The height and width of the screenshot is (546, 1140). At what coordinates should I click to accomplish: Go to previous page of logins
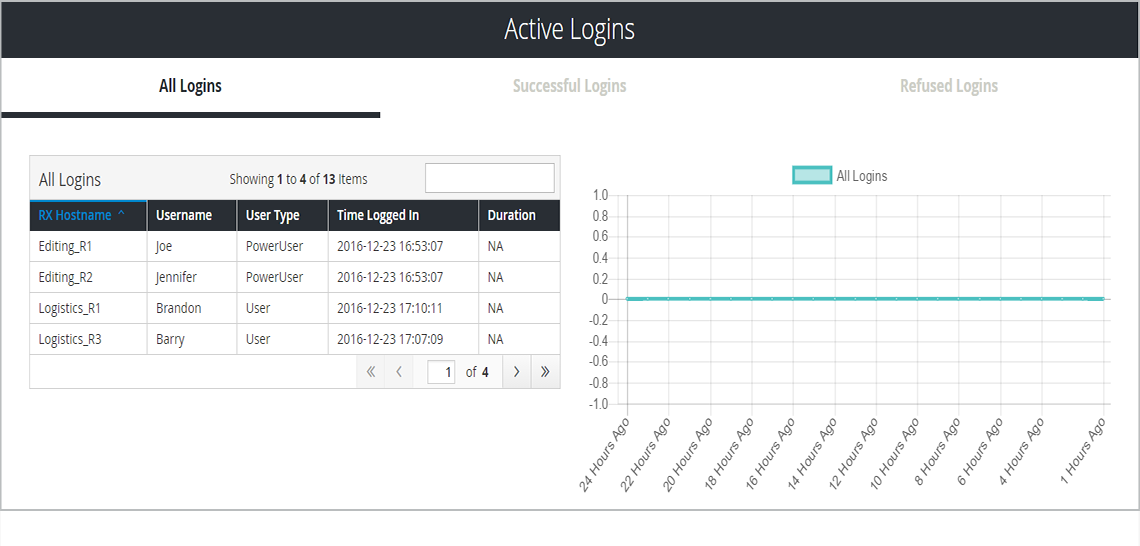[399, 372]
